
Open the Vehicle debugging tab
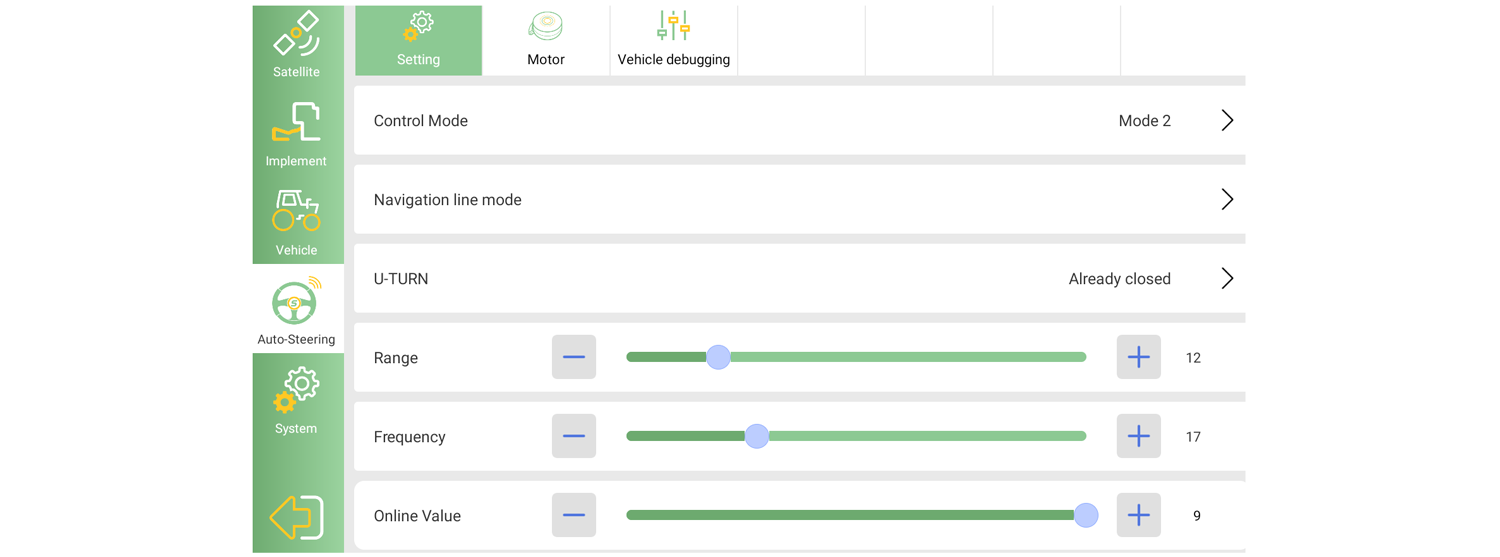point(673,40)
